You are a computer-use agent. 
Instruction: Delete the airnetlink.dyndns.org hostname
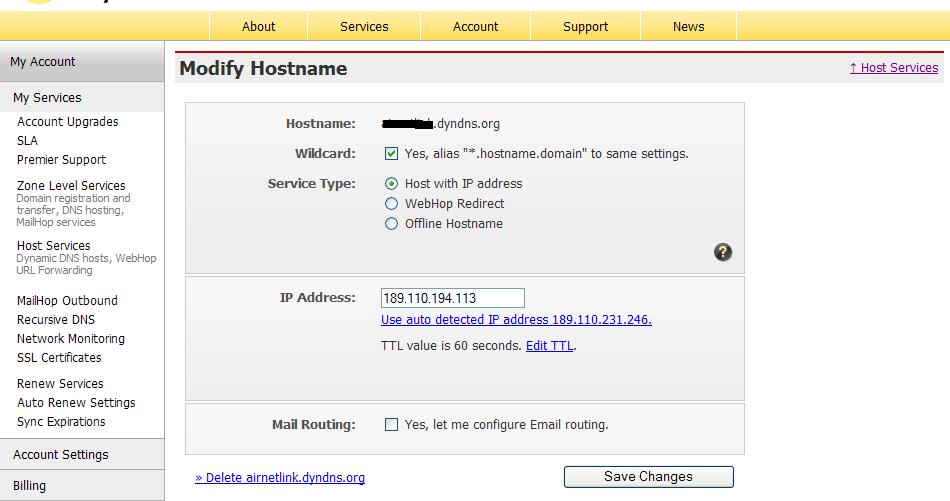click(x=280, y=478)
